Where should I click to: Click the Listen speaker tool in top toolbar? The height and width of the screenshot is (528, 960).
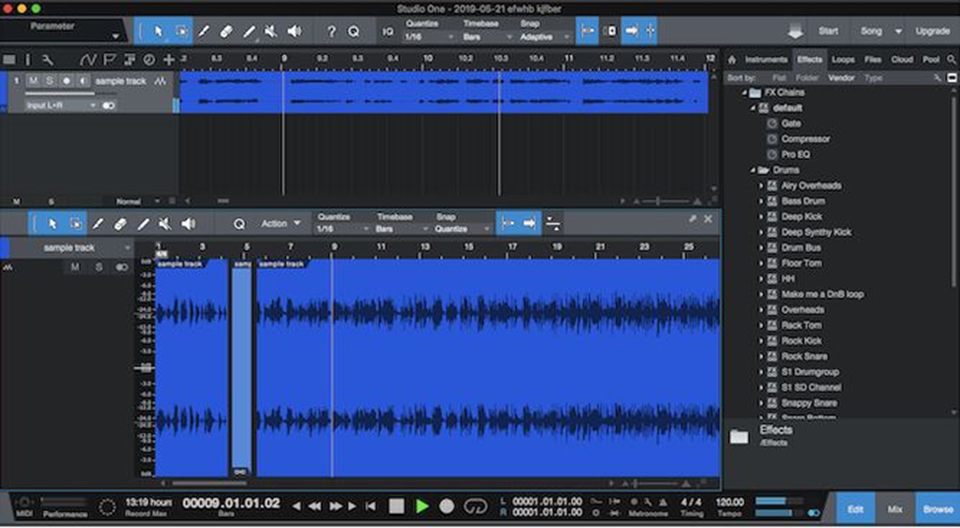pyautogui.click(x=294, y=31)
